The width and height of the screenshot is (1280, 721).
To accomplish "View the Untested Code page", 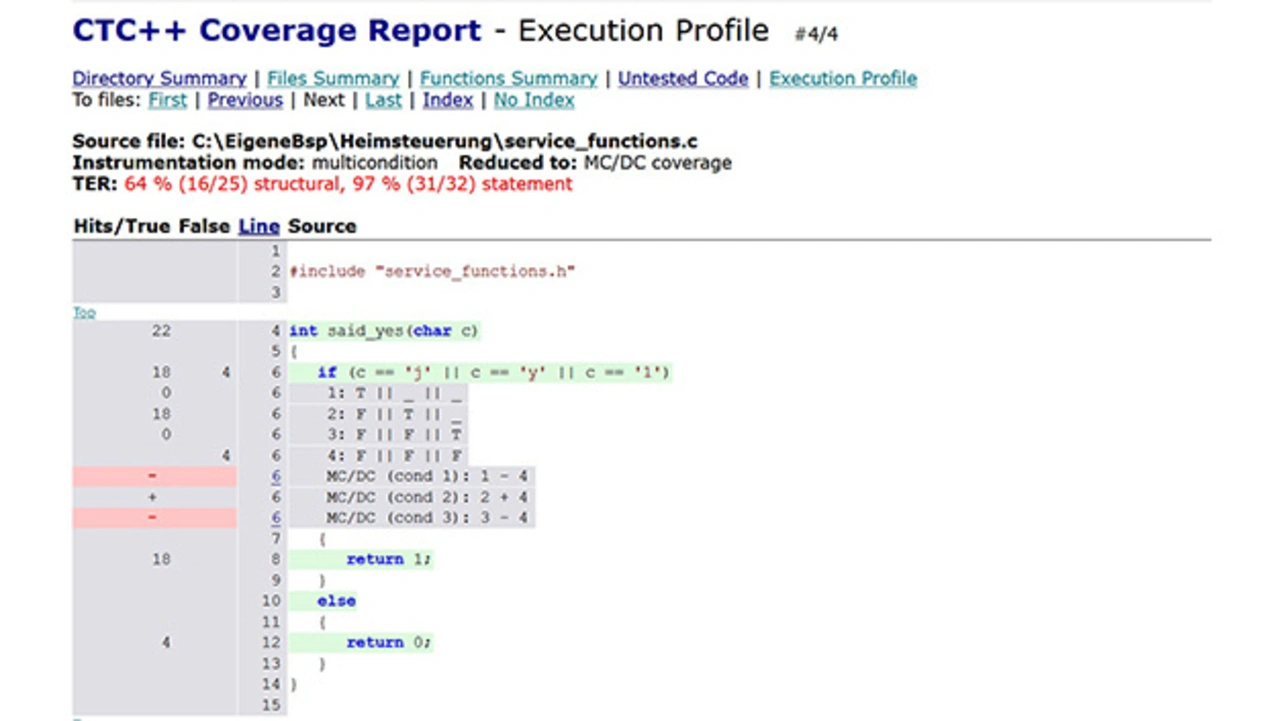I will click(x=683, y=78).
